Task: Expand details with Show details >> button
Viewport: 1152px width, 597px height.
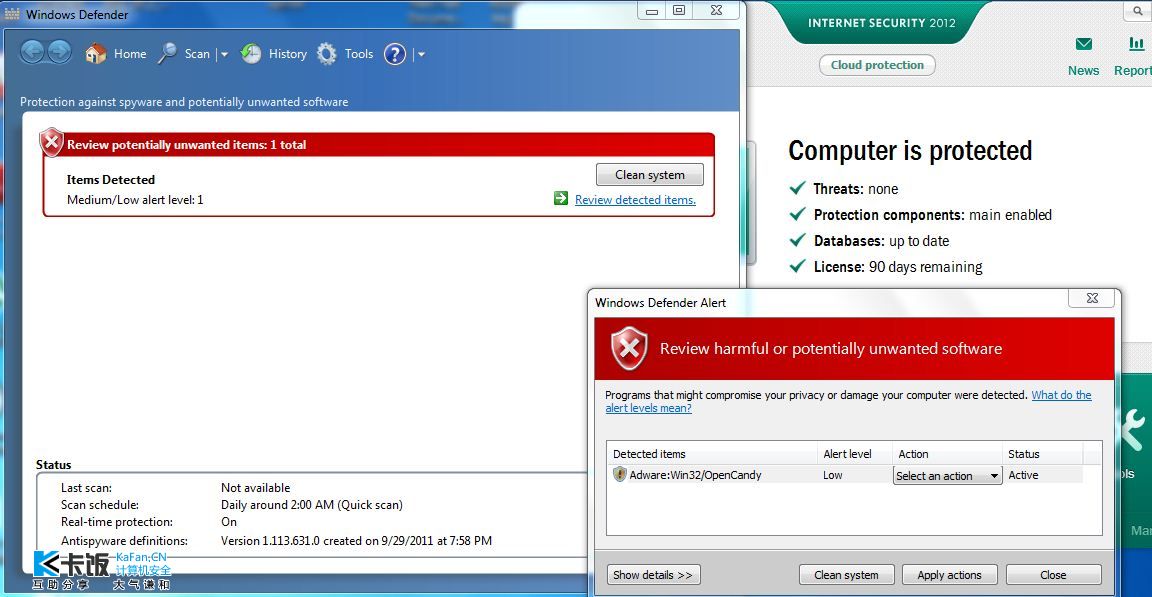Action: pyautogui.click(x=653, y=575)
